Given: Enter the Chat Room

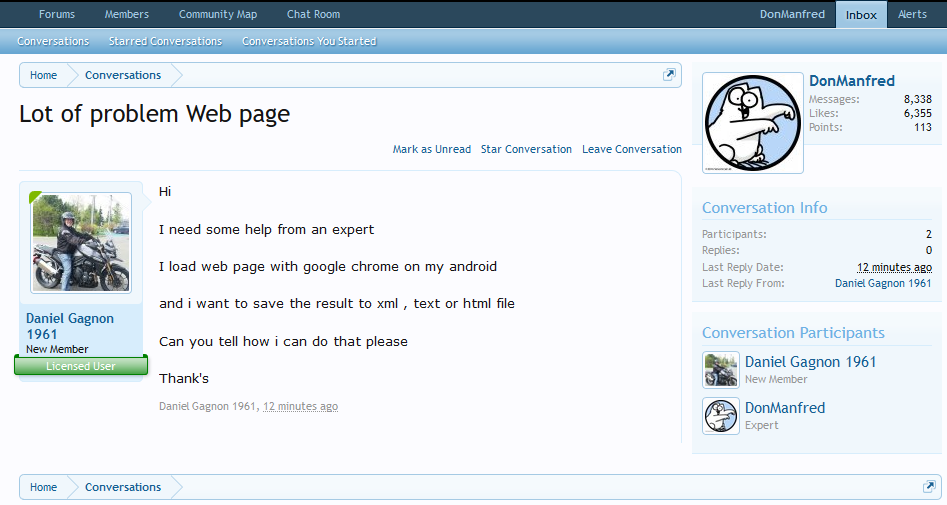Looking at the screenshot, I should pos(313,14).
